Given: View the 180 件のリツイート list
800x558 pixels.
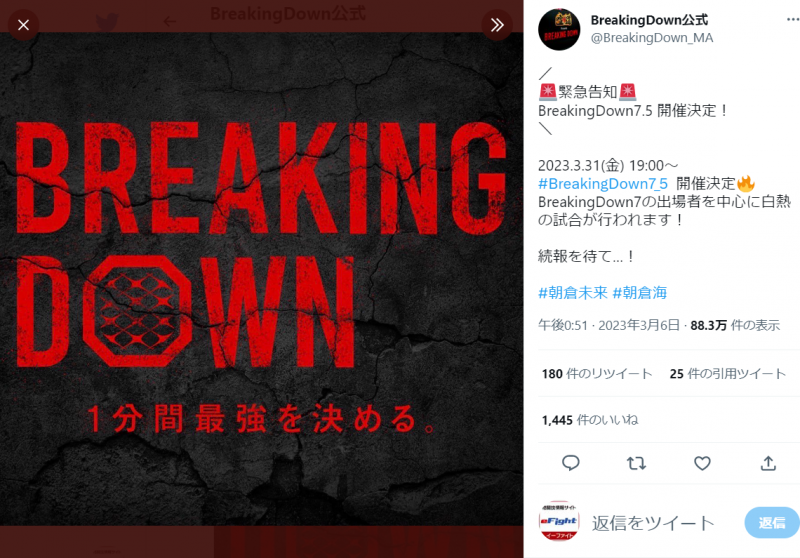Looking at the screenshot, I should pos(596,374).
